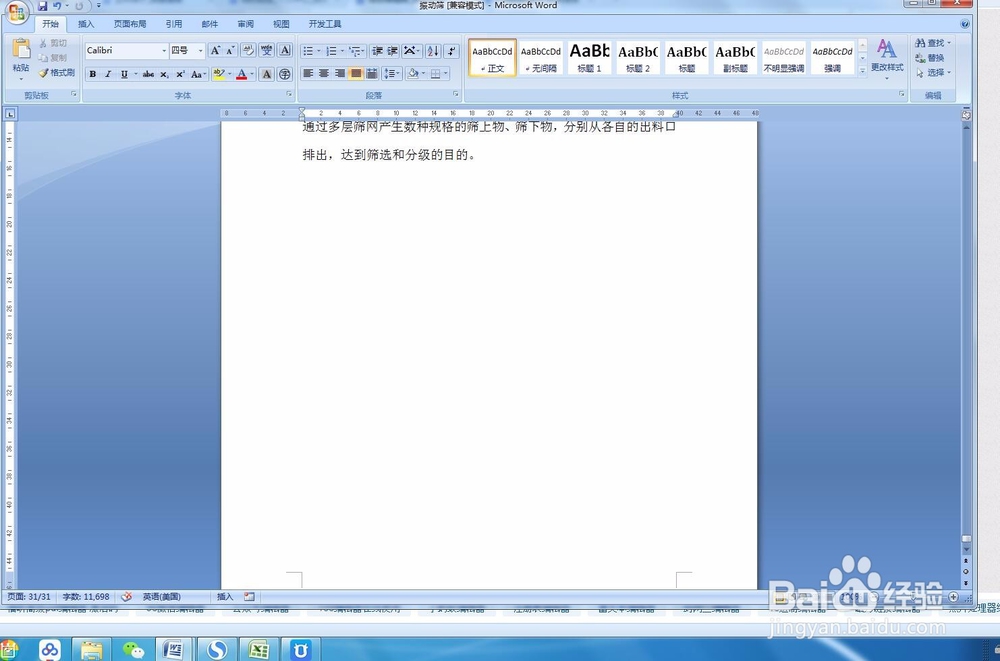
Task: Click the 选择 (Select) button
Action: coord(932,73)
